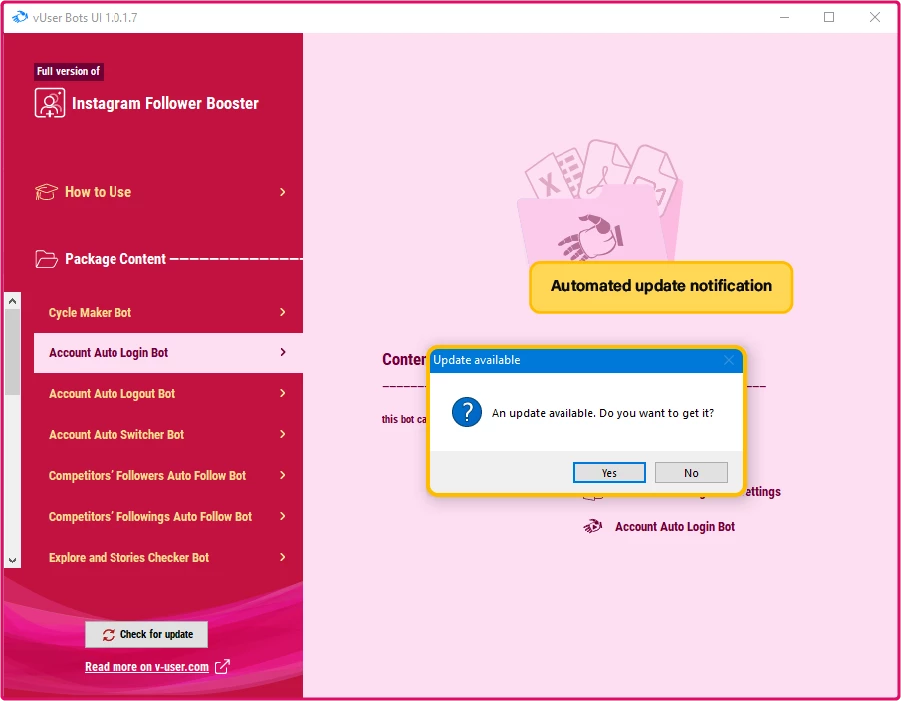This screenshot has height=701, width=901.
Task: Close the vUser Bots UI window
Action: point(875,17)
